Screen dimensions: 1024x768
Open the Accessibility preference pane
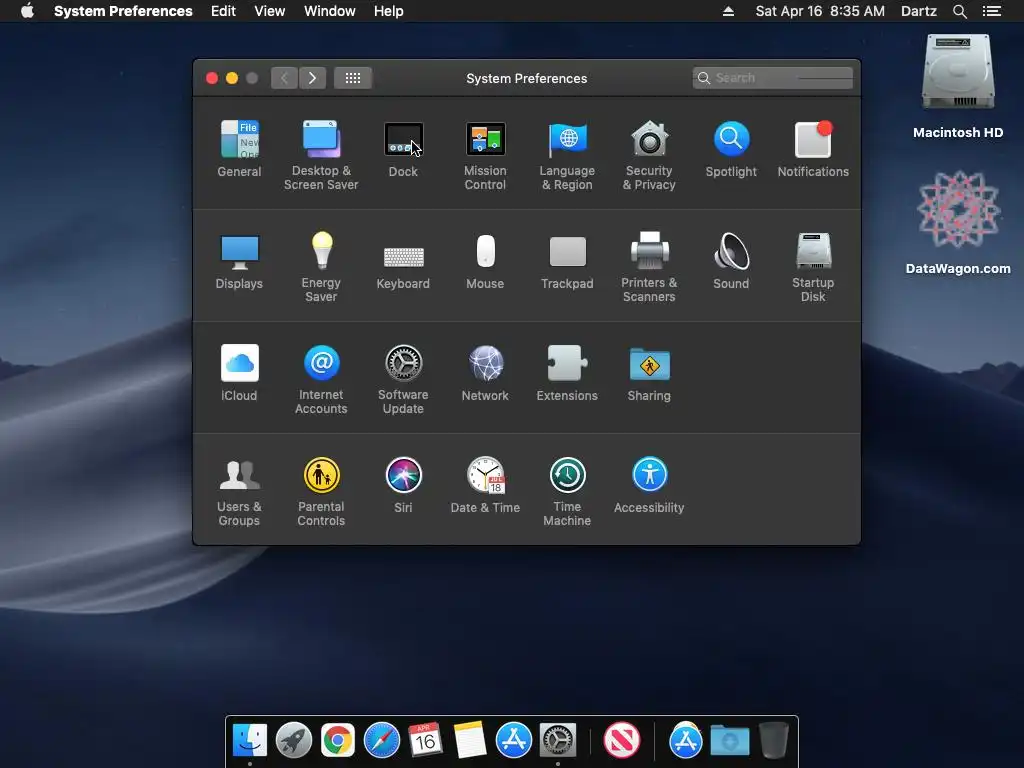pos(649,485)
